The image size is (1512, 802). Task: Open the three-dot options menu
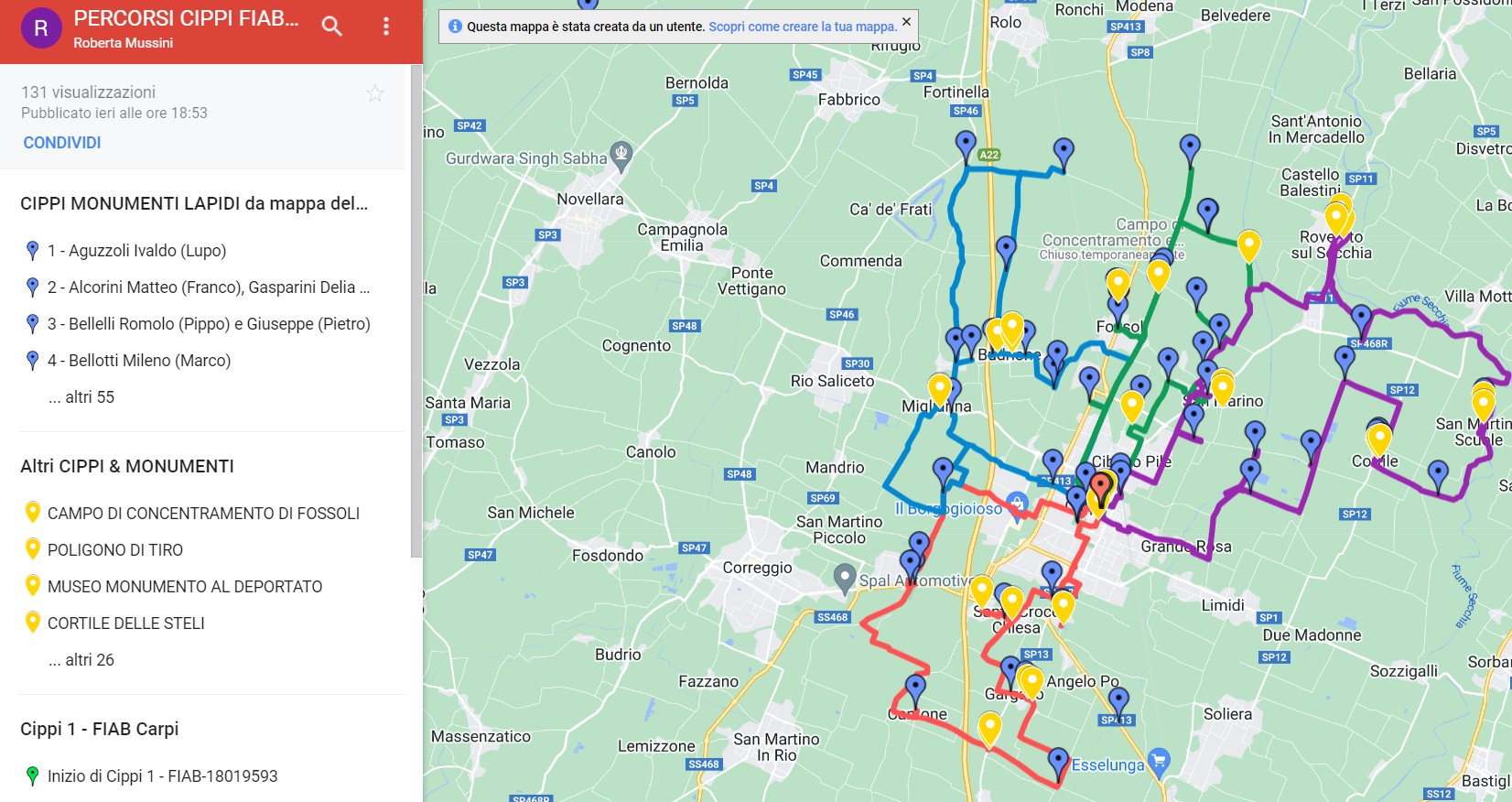point(386,27)
